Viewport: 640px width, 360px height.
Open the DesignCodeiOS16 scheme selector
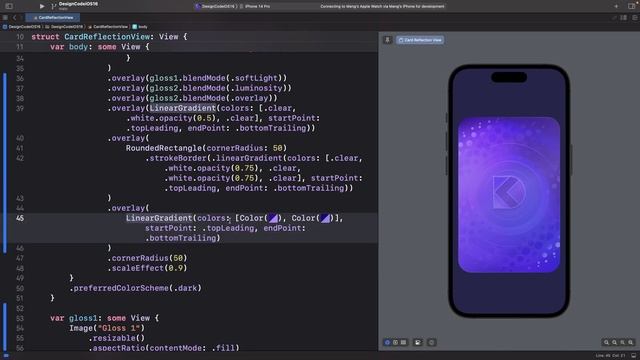pos(215,6)
